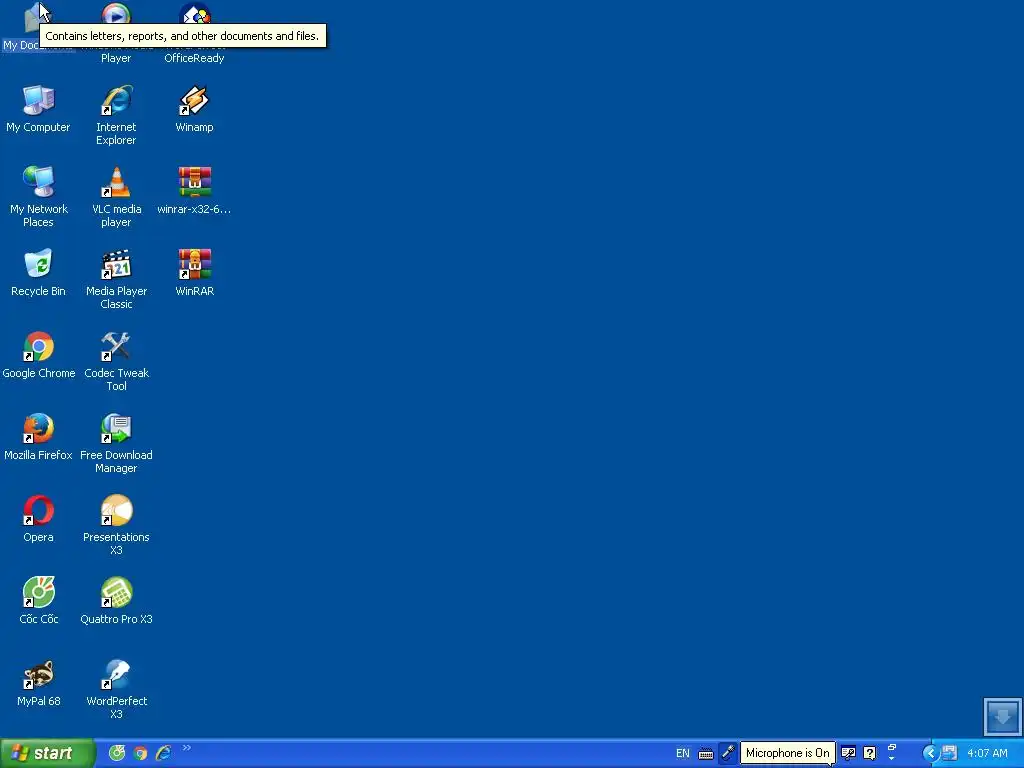1024x768 pixels.
Task: Show hidden tray icons with the arrow
Action: (931, 753)
